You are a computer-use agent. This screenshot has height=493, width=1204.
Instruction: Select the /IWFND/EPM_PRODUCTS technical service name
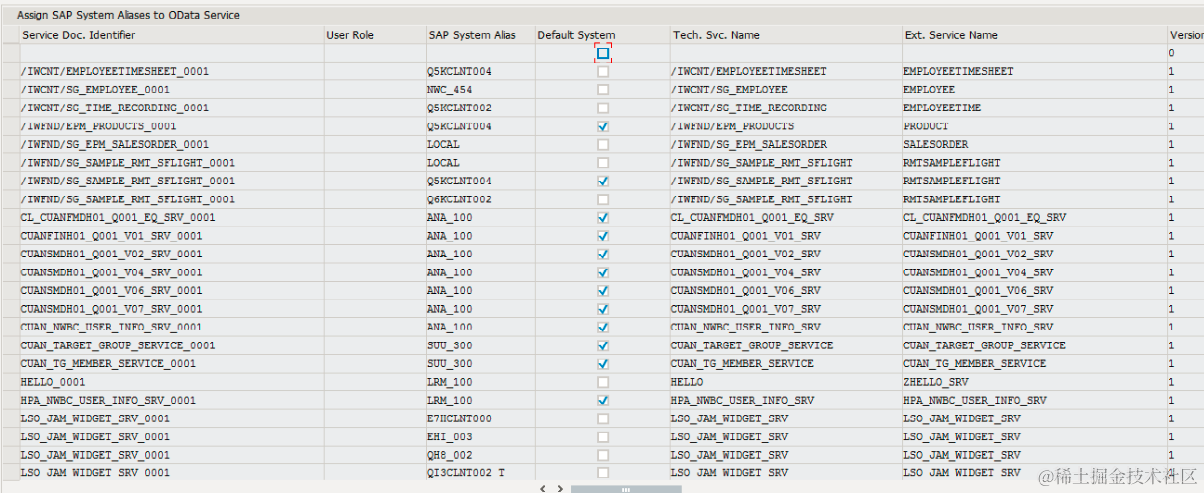[786, 126]
